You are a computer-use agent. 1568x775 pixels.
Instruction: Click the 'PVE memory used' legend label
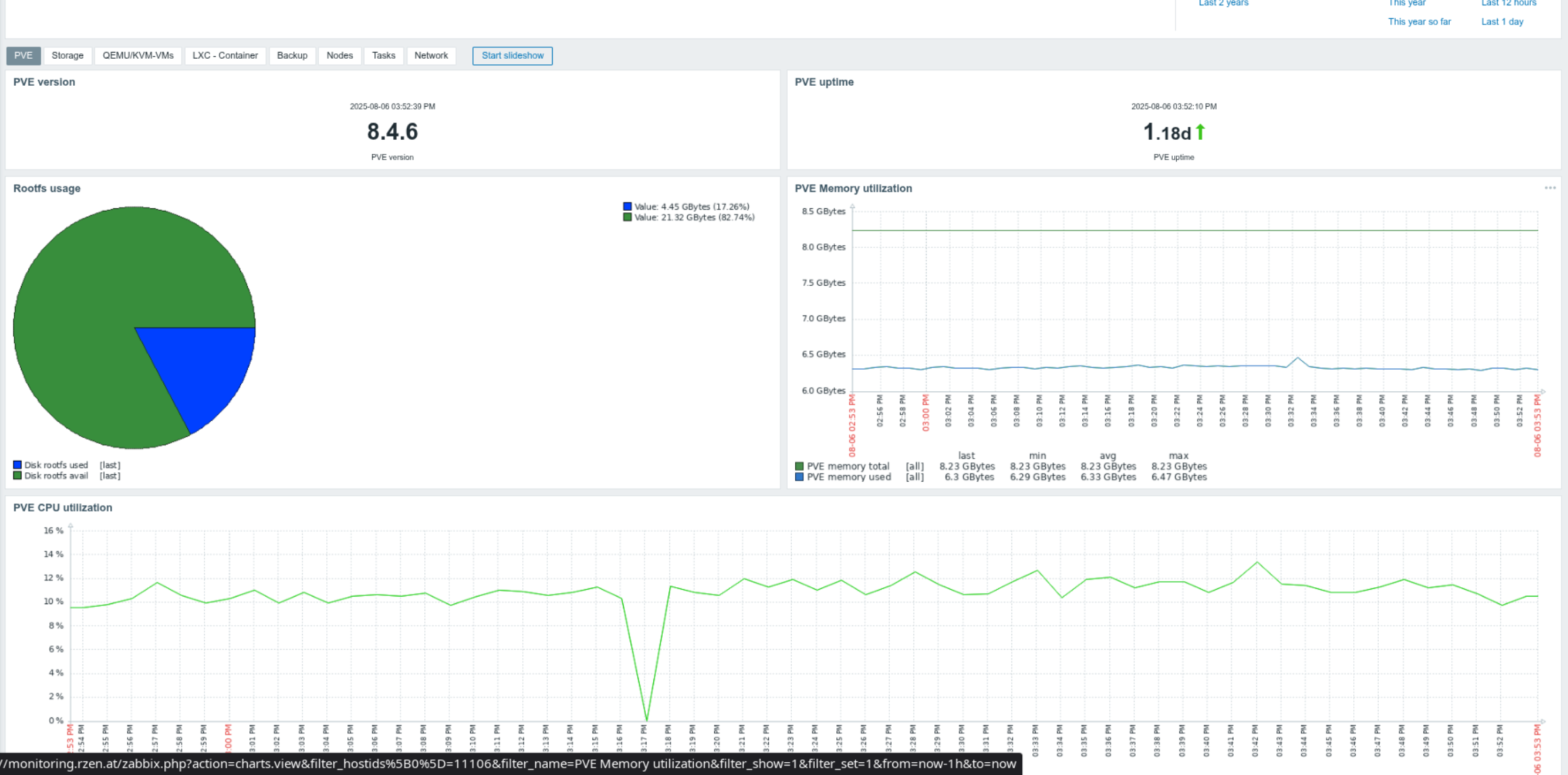pos(849,477)
